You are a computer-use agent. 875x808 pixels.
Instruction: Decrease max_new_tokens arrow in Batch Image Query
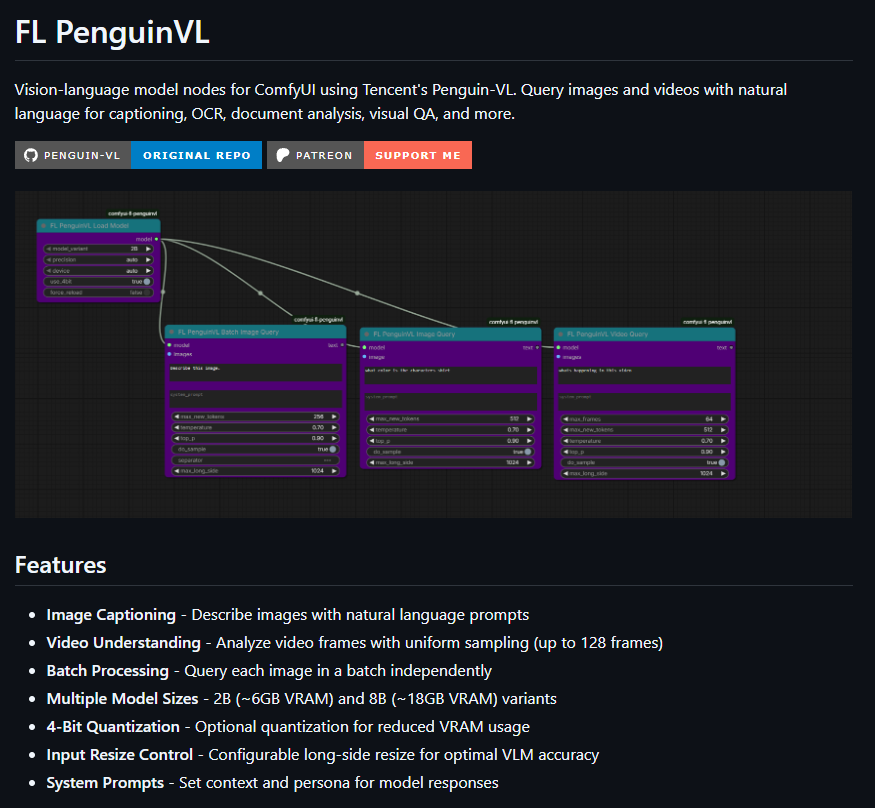pyautogui.click(x=177, y=416)
